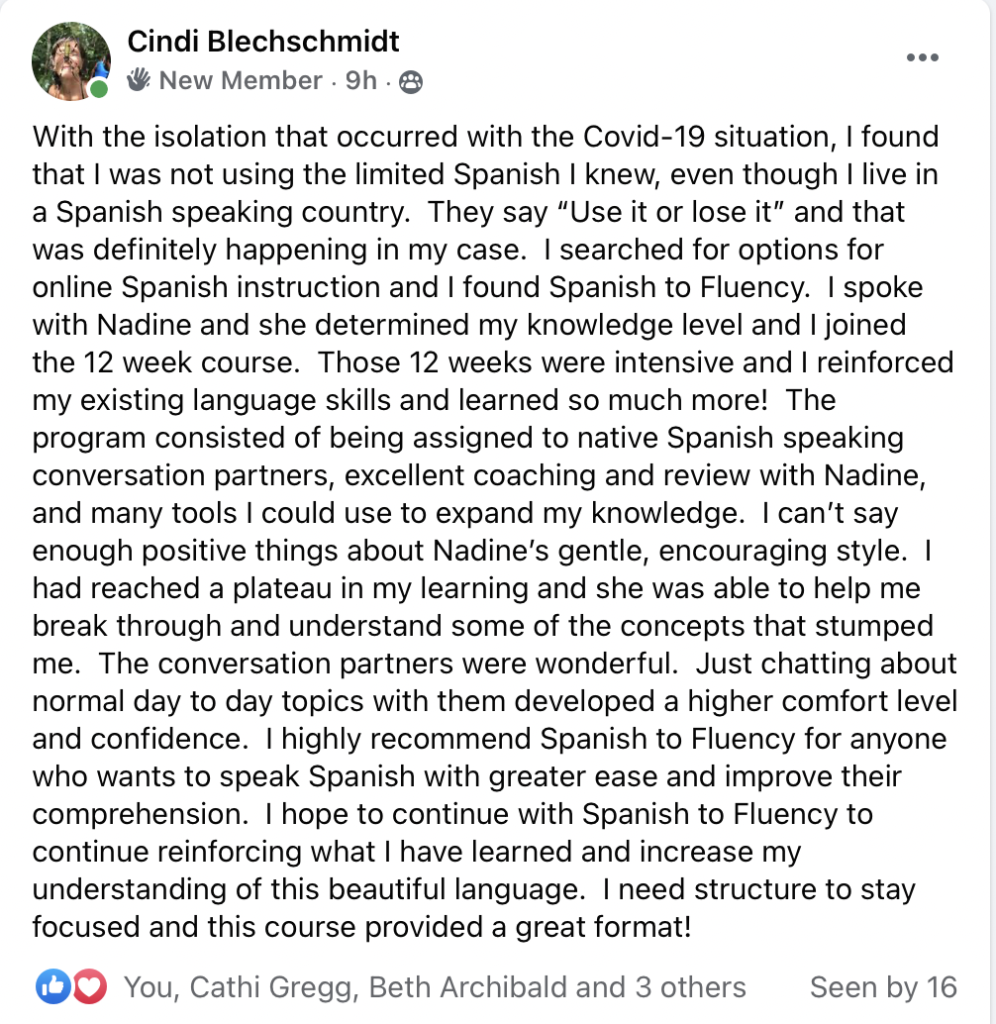Click the 9h post timestamp
The width and height of the screenshot is (996, 1024).
[x=361, y=81]
